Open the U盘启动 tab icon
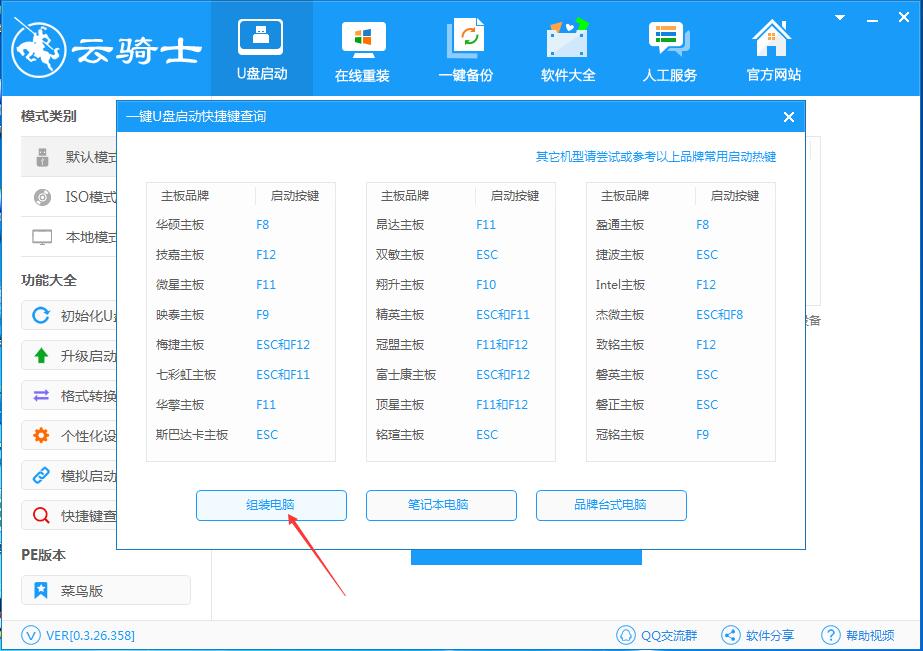 pyautogui.click(x=260, y=36)
